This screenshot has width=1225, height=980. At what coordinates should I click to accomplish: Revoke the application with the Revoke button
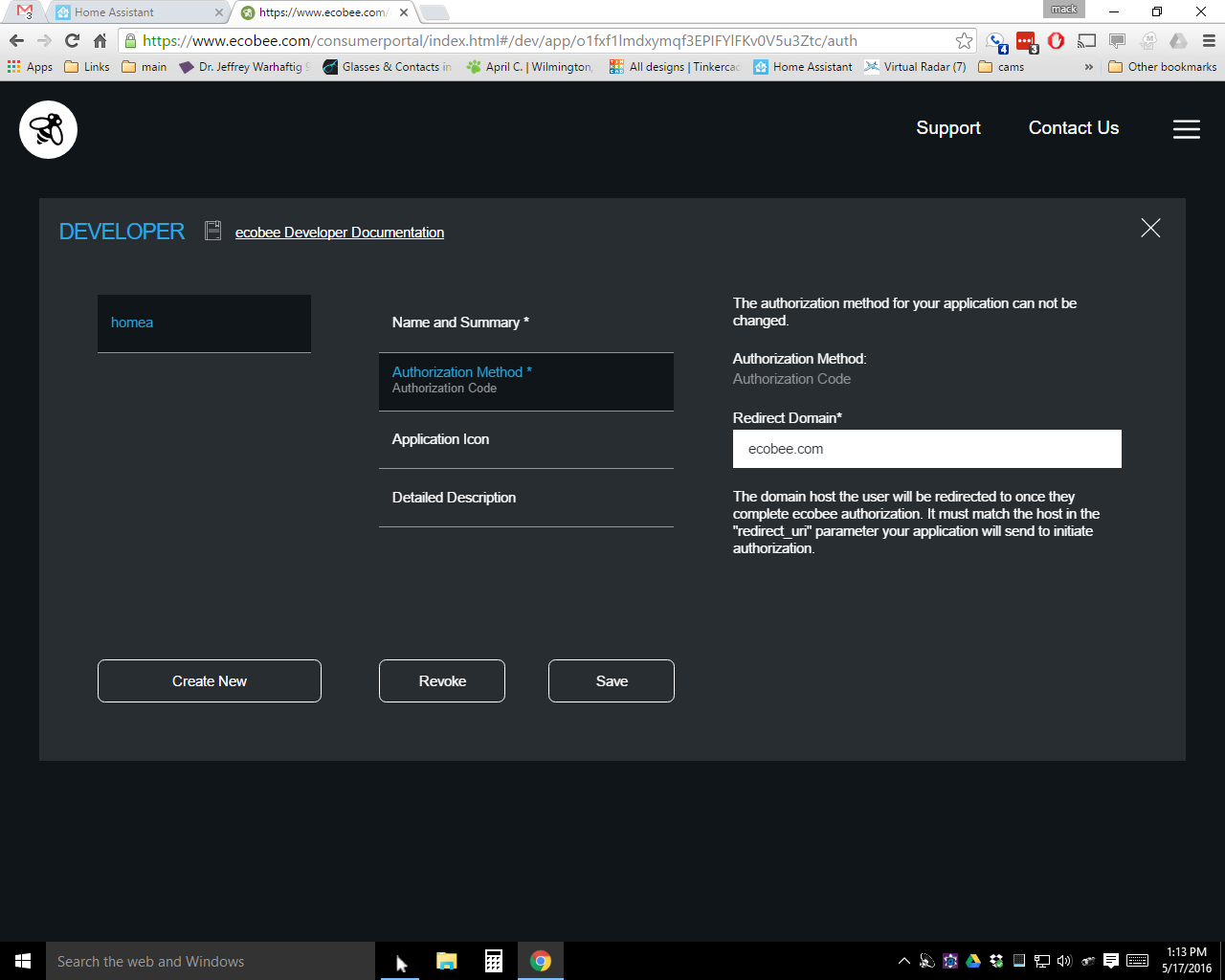point(442,680)
